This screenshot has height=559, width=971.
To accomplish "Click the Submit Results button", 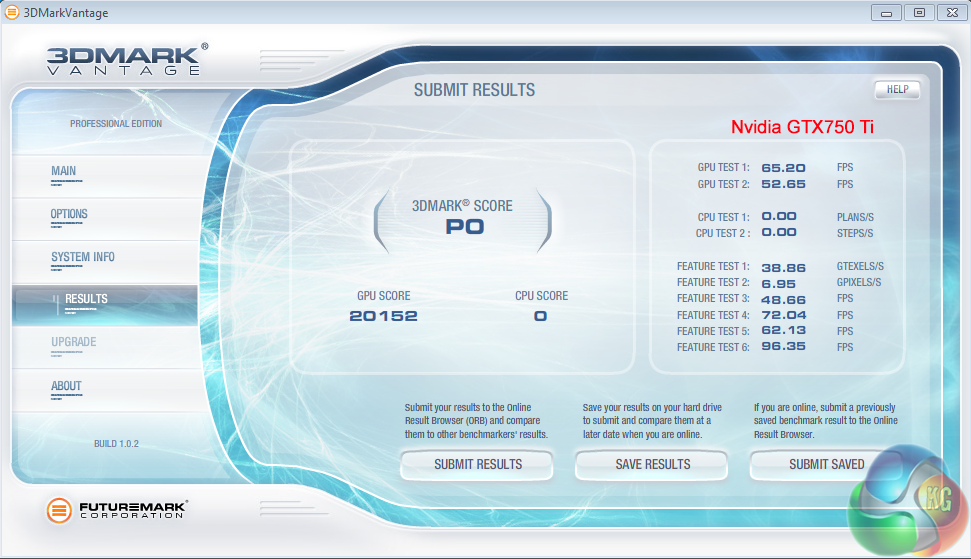I will [477, 464].
